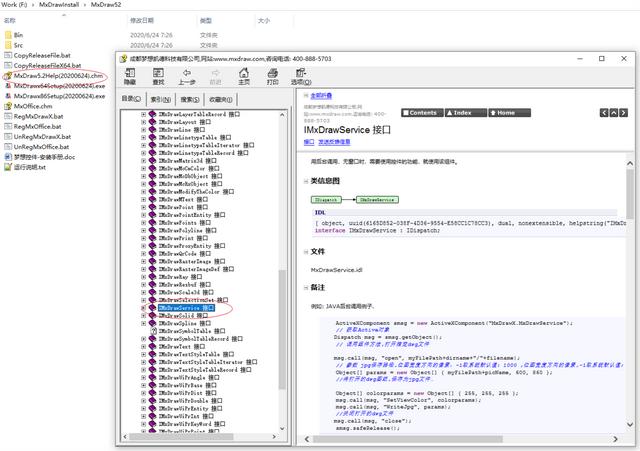Select the IMxDrawPoint 接口 tree item
The image size is (640, 451).
click(183, 207)
